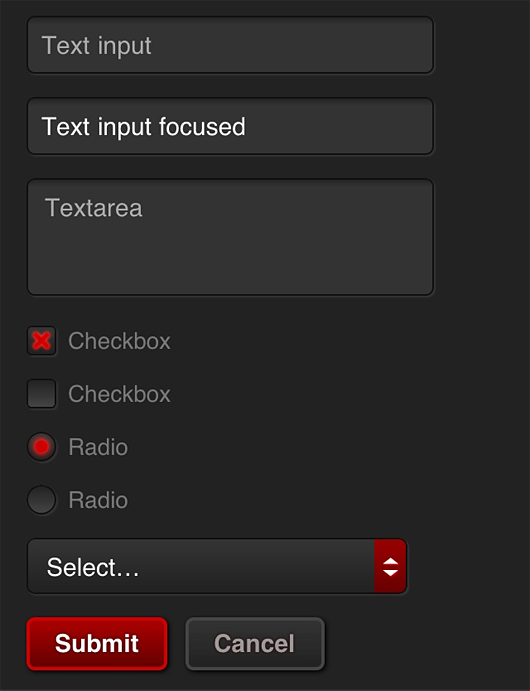The width and height of the screenshot is (530, 691).
Task: Expand the select via its red stepper end
Action: point(390,566)
